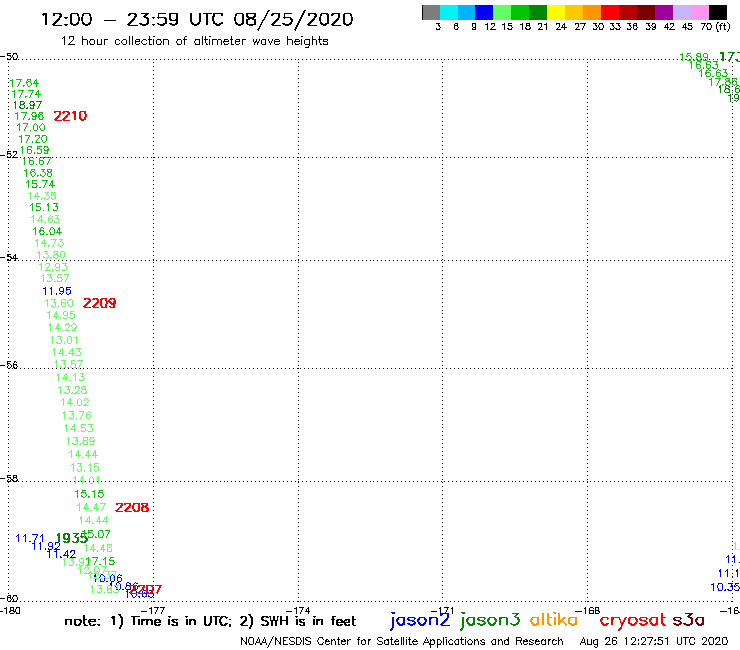This screenshot has width=740, height=650.
Task: Select the 70 (ft) scale label
Action: (x=715, y=27)
